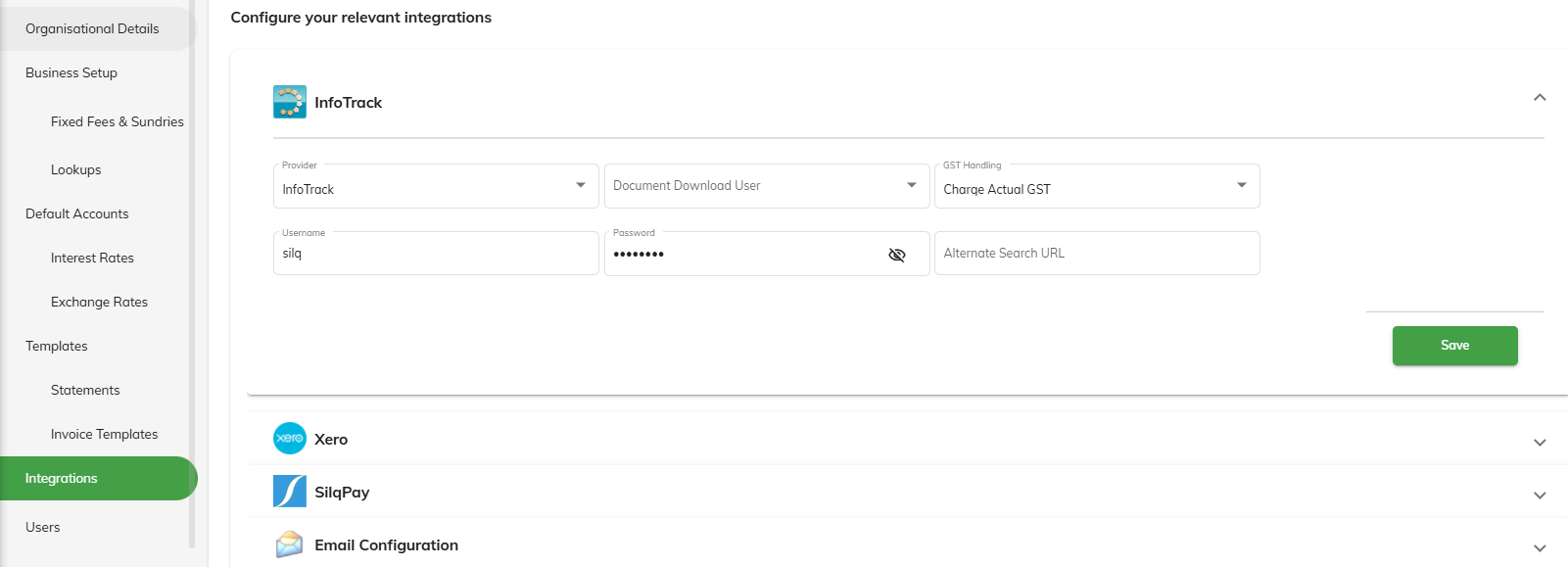Focus the Username field
This screenshot has height=567, width=1568.
[x=436, y=254]
